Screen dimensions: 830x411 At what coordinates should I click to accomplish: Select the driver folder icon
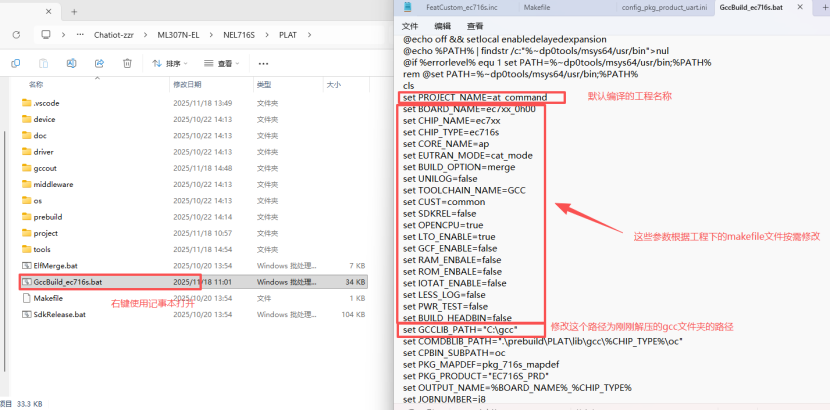tap(27, 151)
